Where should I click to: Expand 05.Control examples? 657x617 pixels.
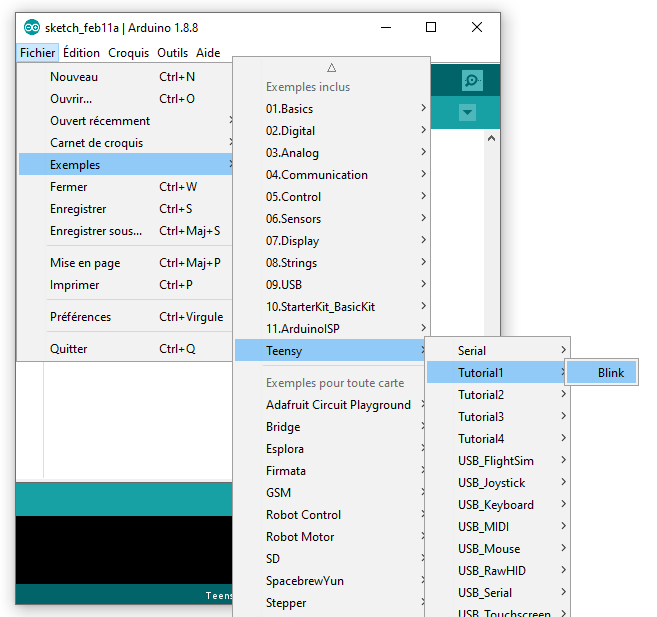tap(331, 197)
